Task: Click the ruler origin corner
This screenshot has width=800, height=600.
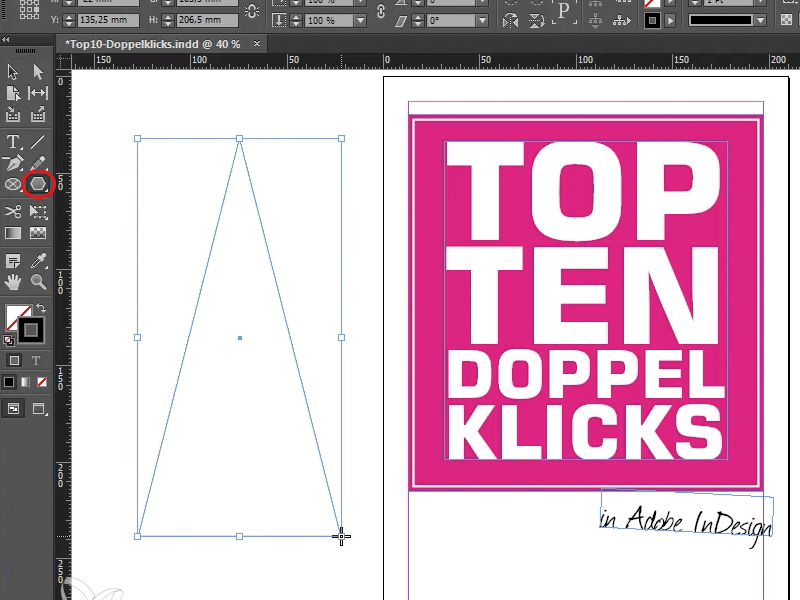Action: click(x=64, y=61)
